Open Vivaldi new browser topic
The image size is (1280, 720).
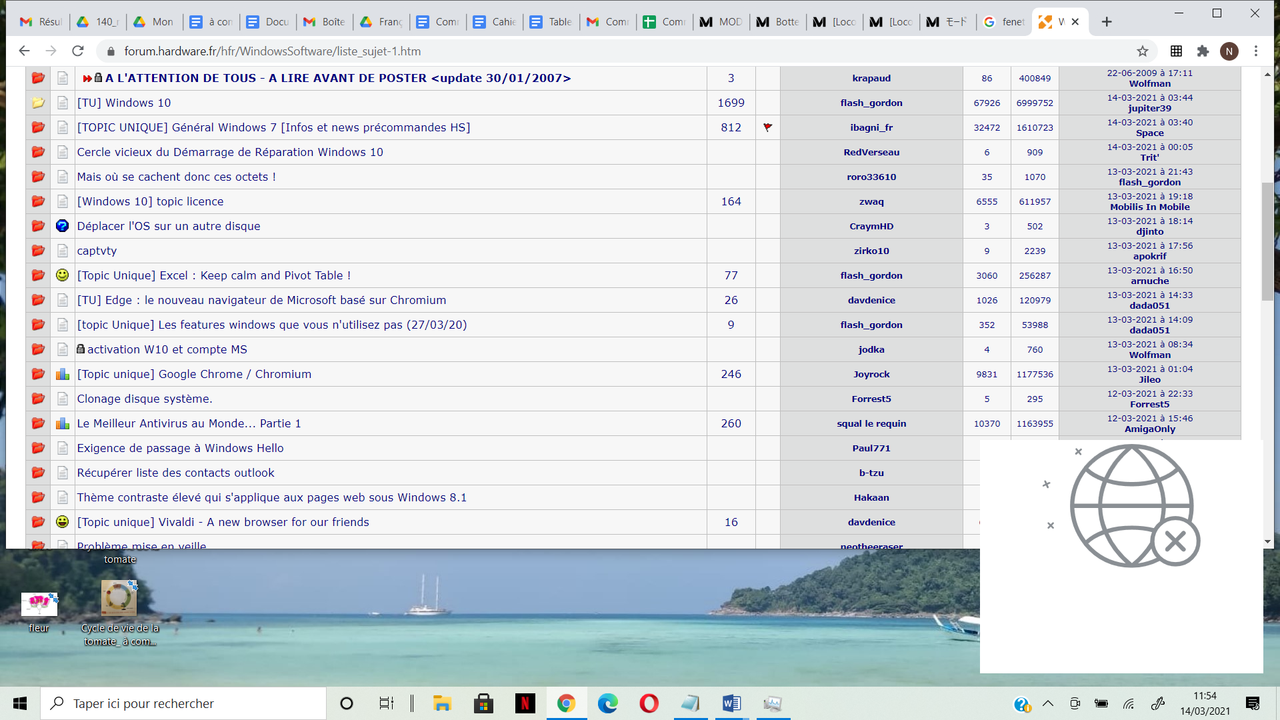(x=223, y=522)
